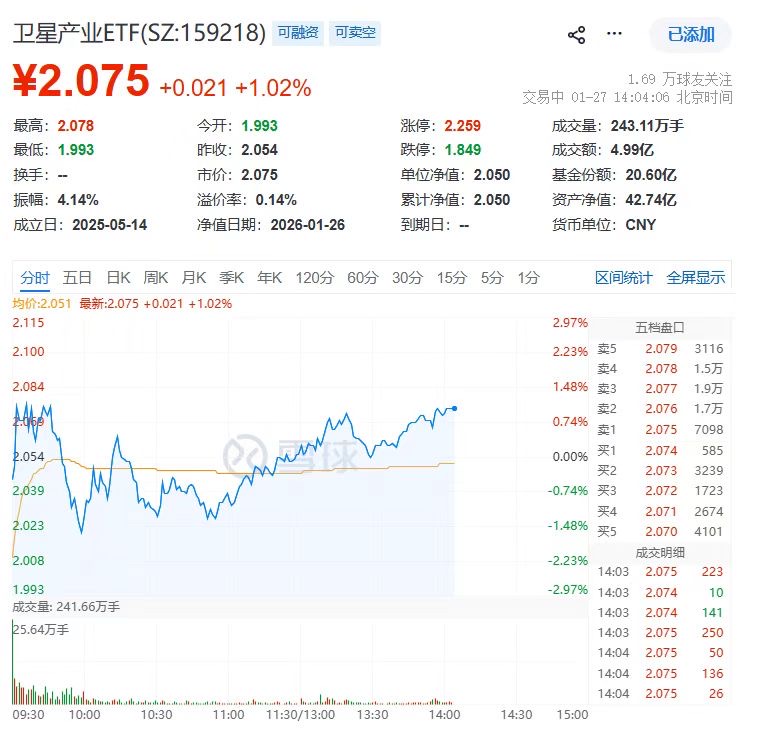Click the 溢价率 value 0.14%
The width and height of the screenshot is (773, 740).
pyautogui.click(x=276, y=200)
